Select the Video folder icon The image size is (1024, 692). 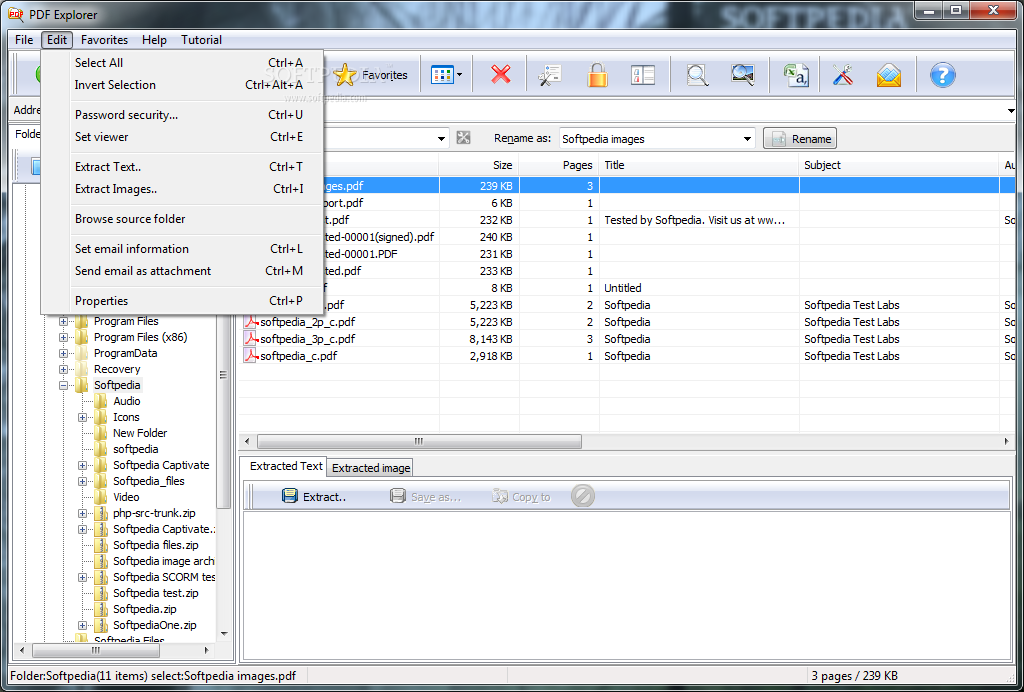click(101, 497)
